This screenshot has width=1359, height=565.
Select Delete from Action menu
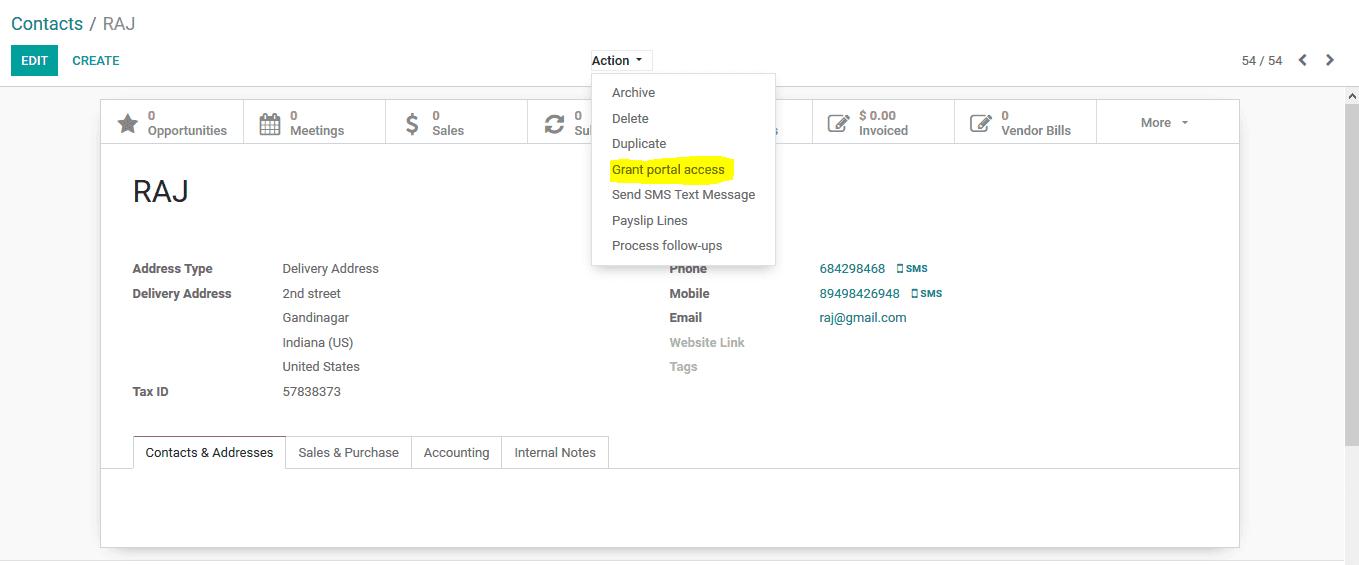coord(631,118)
